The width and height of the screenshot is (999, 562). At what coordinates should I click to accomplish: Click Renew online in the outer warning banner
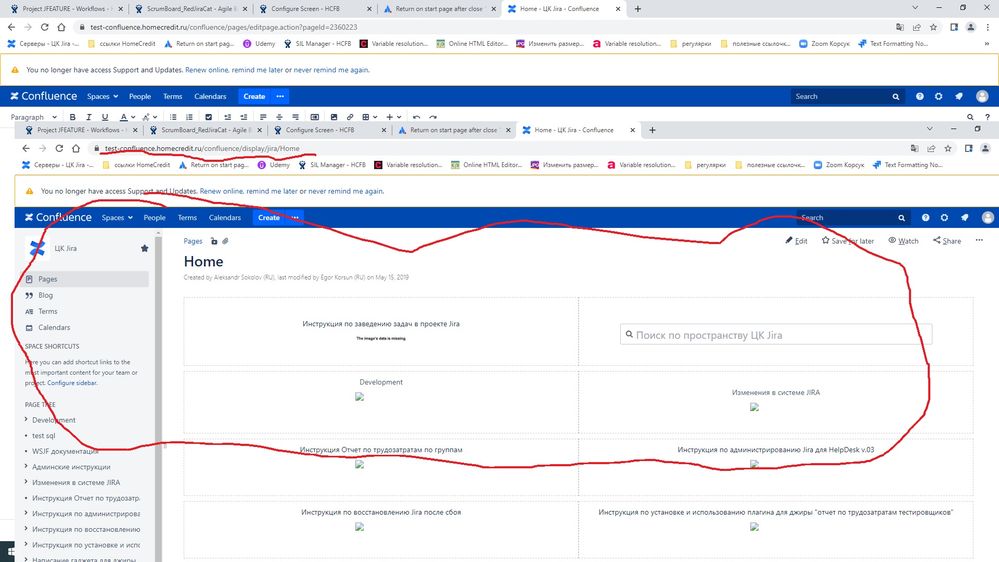(x=206, y=70)
